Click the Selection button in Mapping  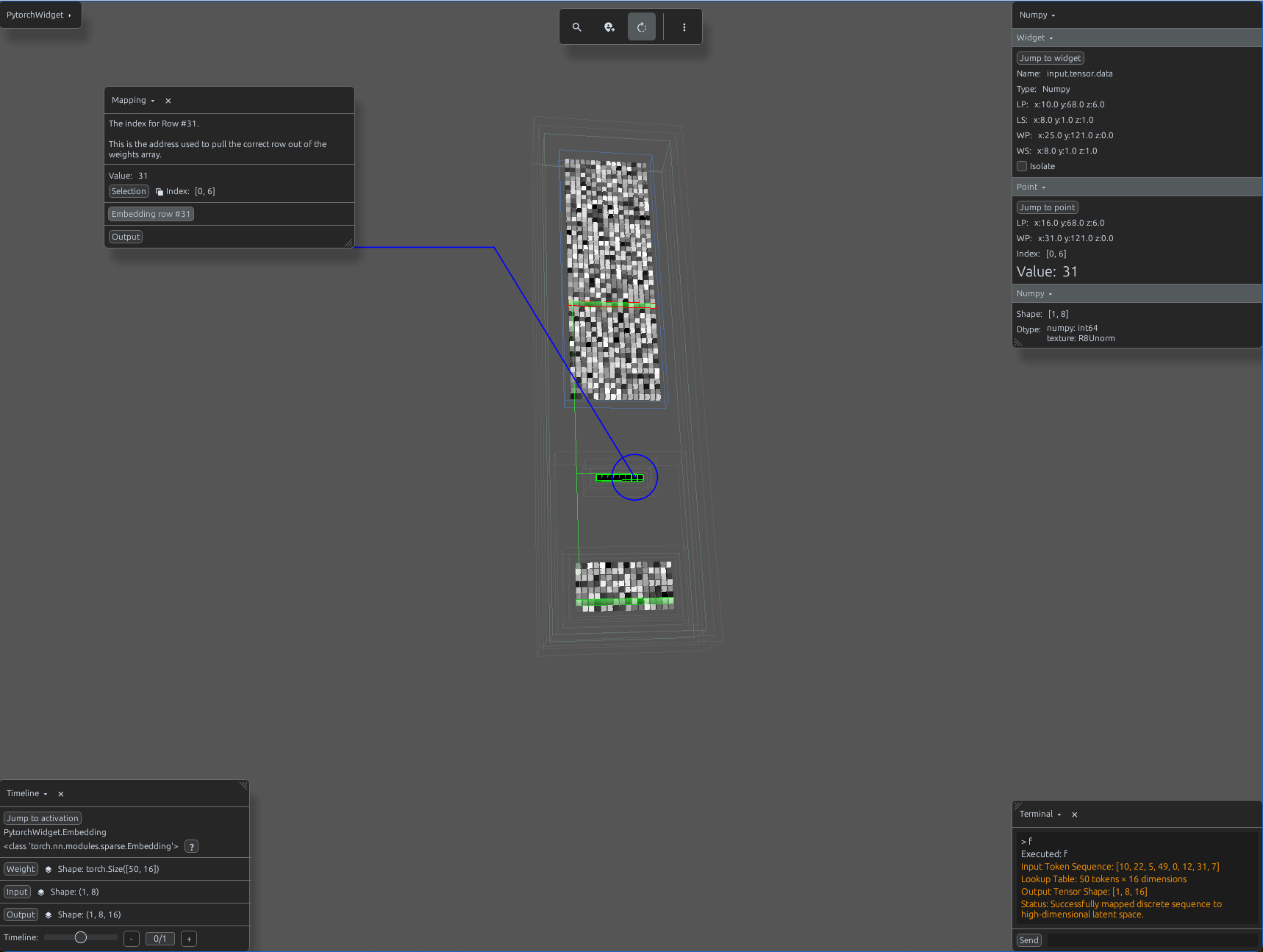[129, 191]
